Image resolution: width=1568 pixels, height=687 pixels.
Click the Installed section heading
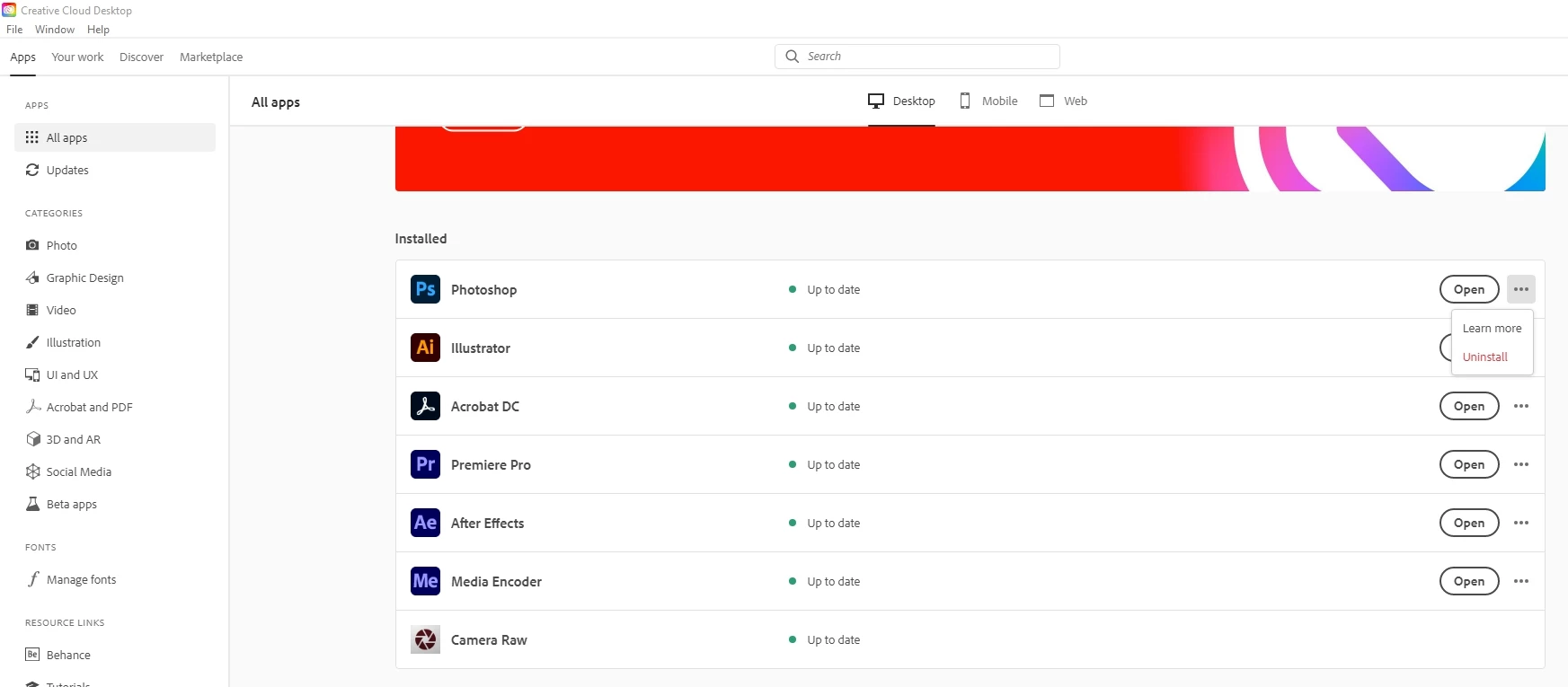pos(421,238)
